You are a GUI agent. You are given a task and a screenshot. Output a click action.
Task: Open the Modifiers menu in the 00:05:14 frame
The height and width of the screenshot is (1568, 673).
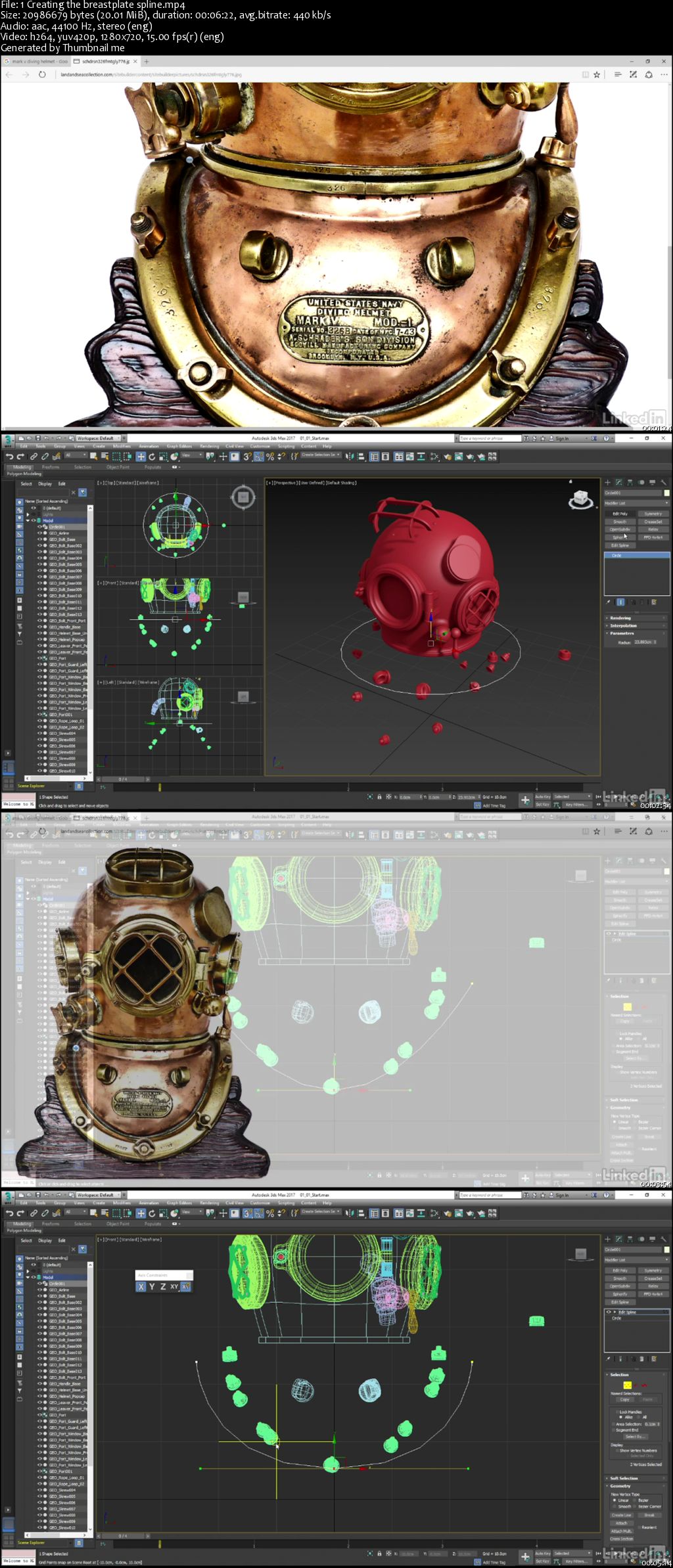click(122, 1203)
